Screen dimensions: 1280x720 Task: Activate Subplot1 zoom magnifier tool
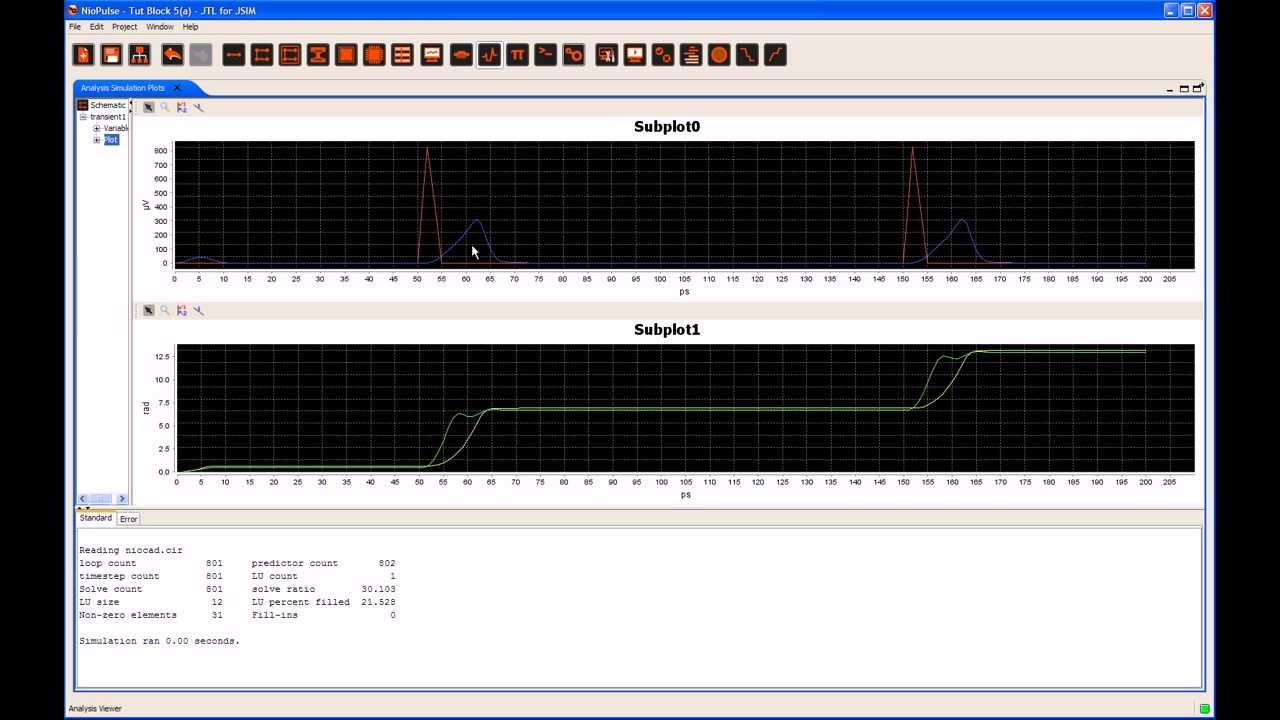165,310
